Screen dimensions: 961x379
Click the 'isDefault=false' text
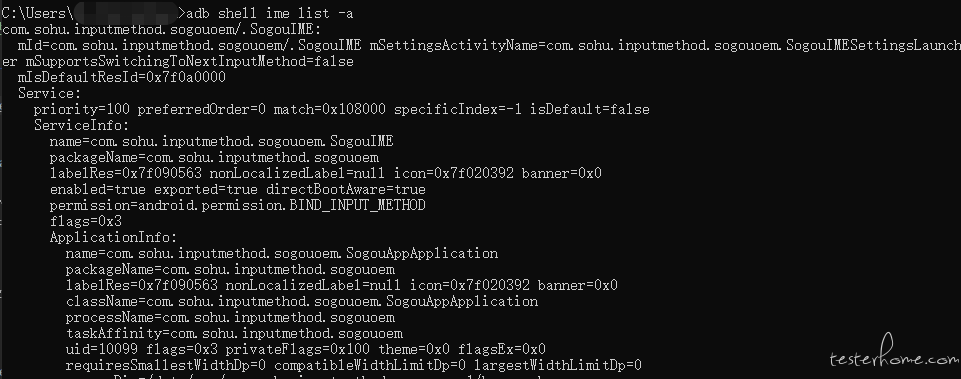click(590, 109)
